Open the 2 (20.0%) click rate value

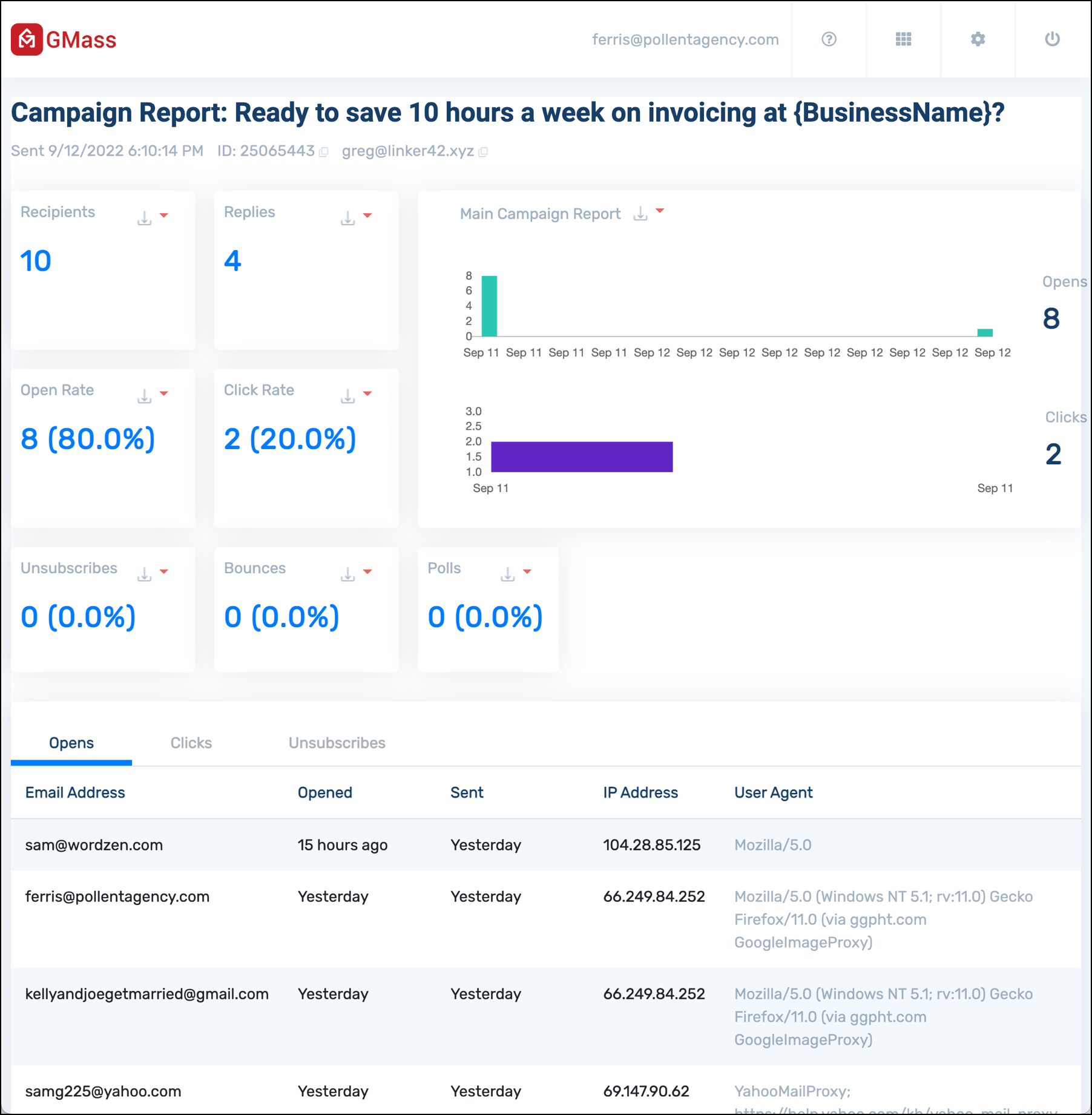[290, 439]
